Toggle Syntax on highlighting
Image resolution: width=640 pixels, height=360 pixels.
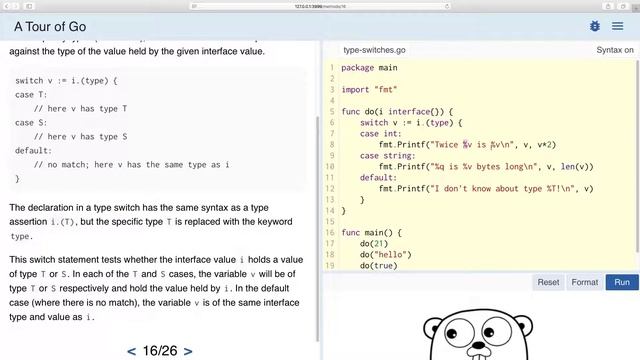coord(615,50)
